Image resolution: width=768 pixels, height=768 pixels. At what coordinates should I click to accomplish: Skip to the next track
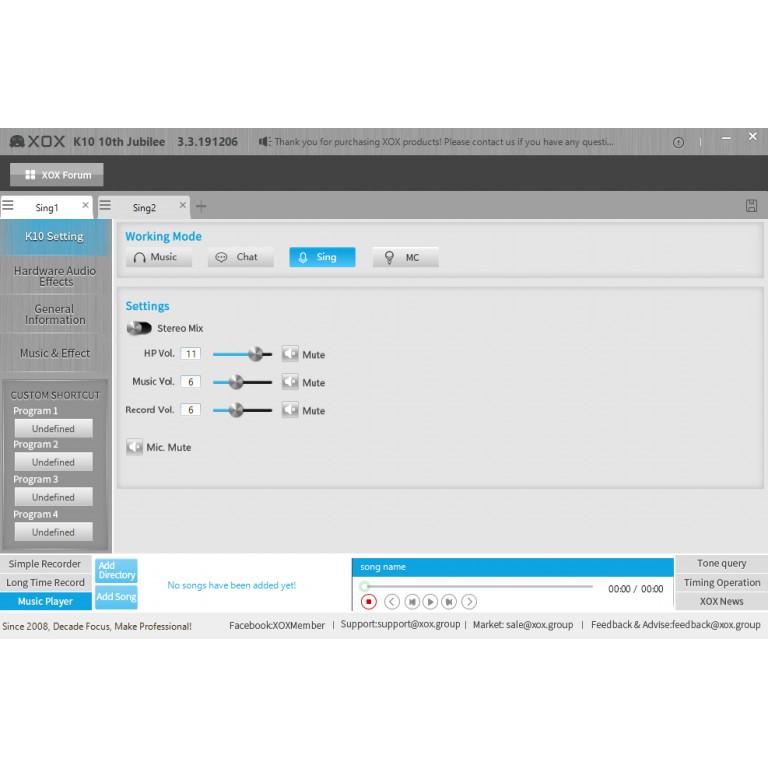pyautogui.click(x=449, y=601)
